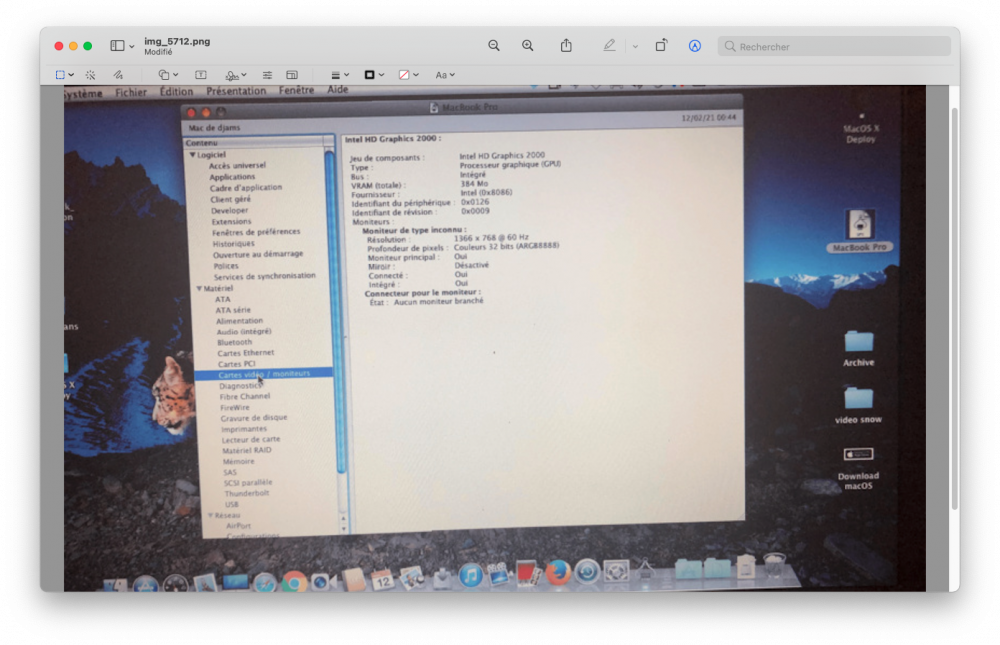Click Édition in the photographed menu bar
This screenshot has height=645, width=1000.
coord(176,92)
